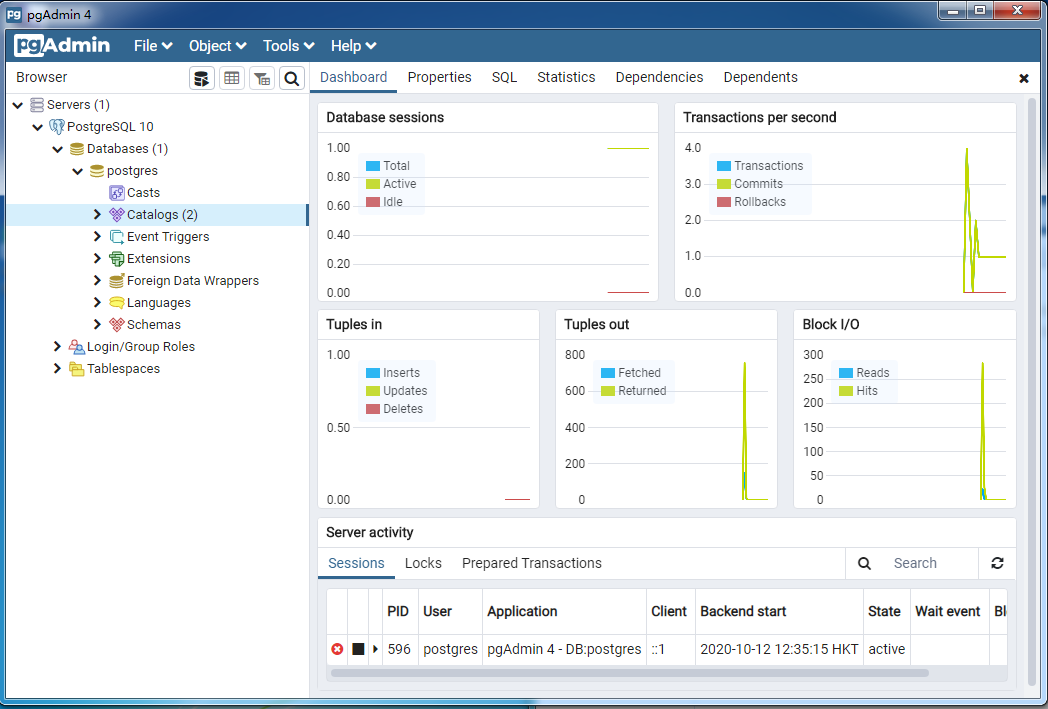The height and width of the screenshot is (709, 1048).
Task: Click the Extensions node icon
Action: 117,259
